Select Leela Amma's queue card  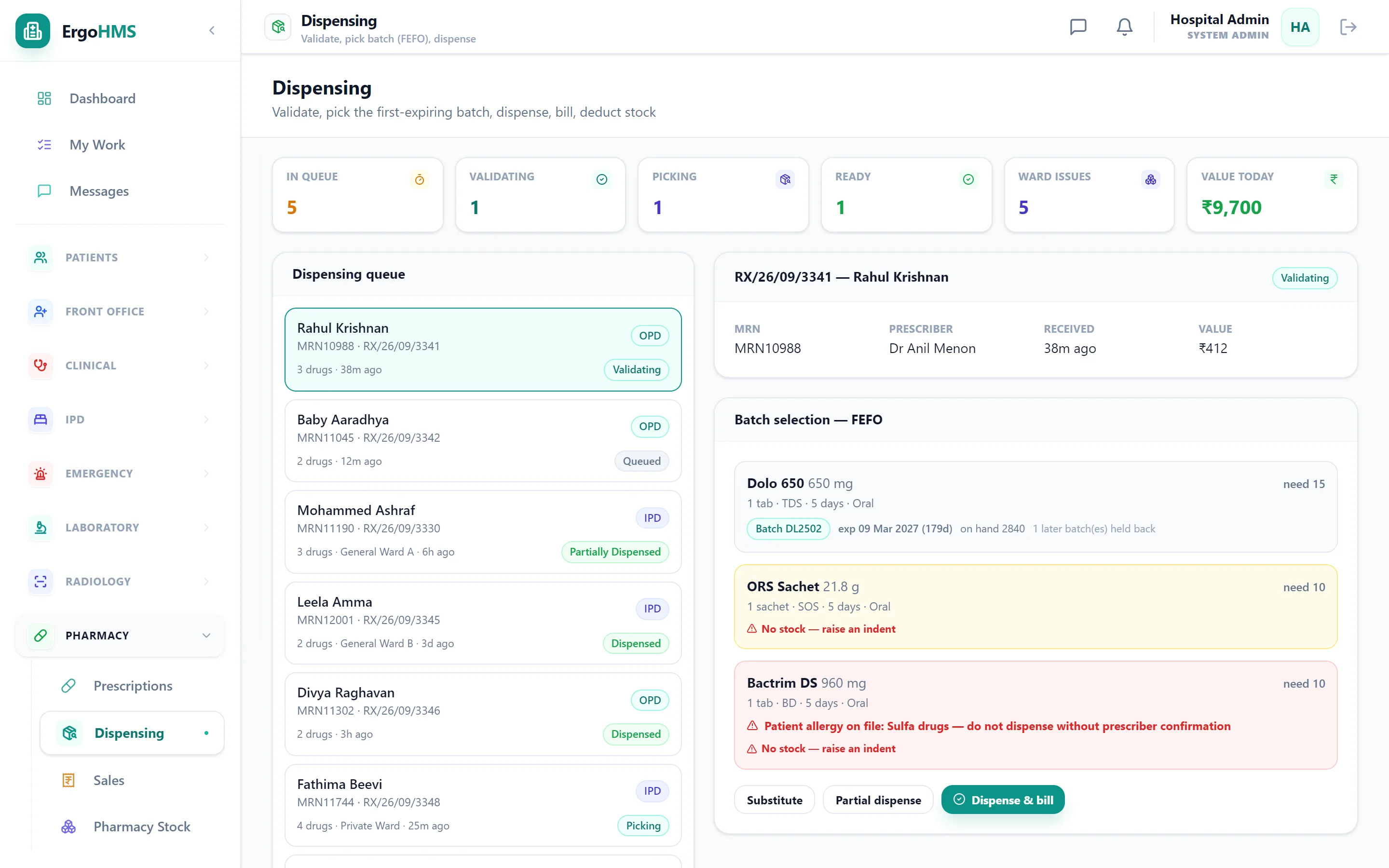483,623
